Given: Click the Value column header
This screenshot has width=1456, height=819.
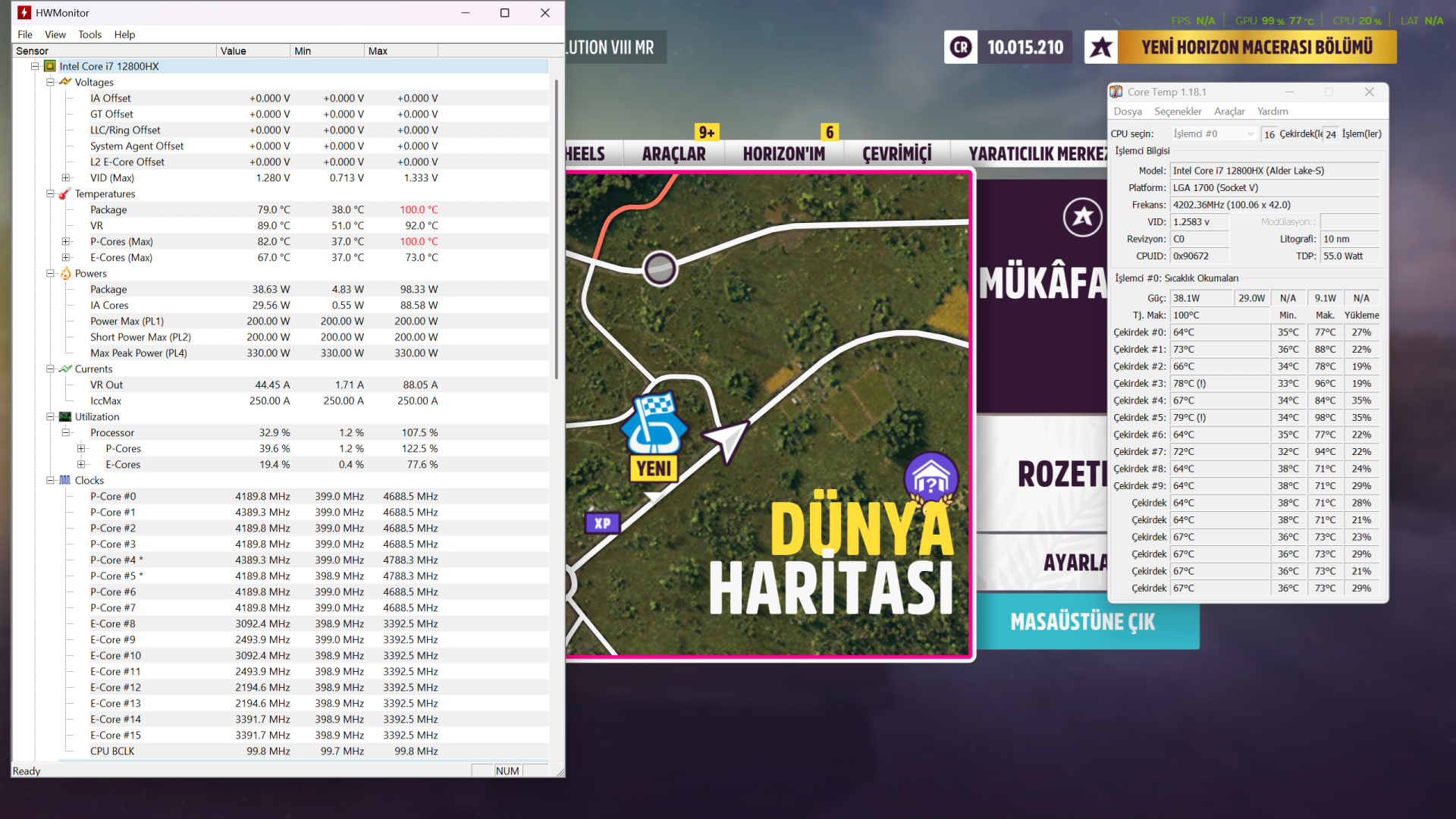Looking at the screenshot, I should (253, 51).
